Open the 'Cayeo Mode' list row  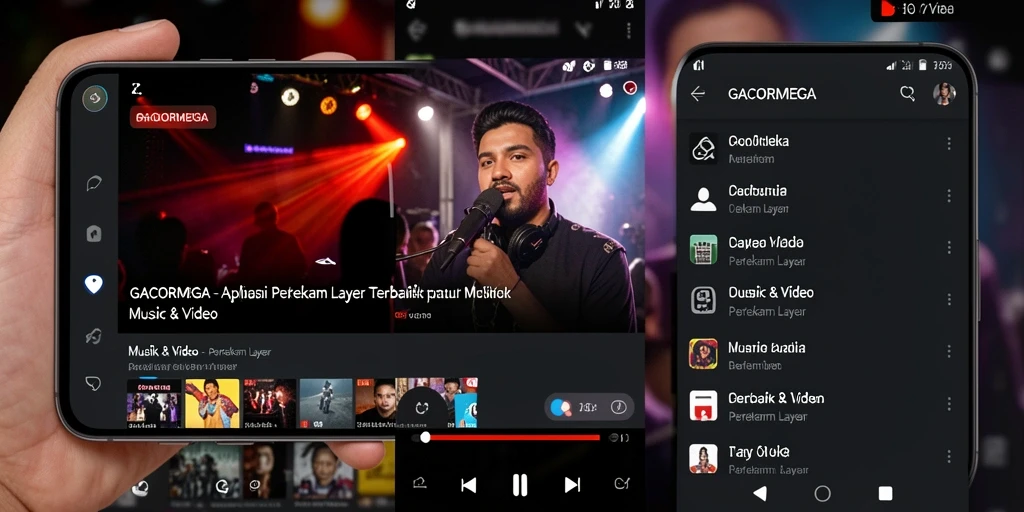(824, 251)
